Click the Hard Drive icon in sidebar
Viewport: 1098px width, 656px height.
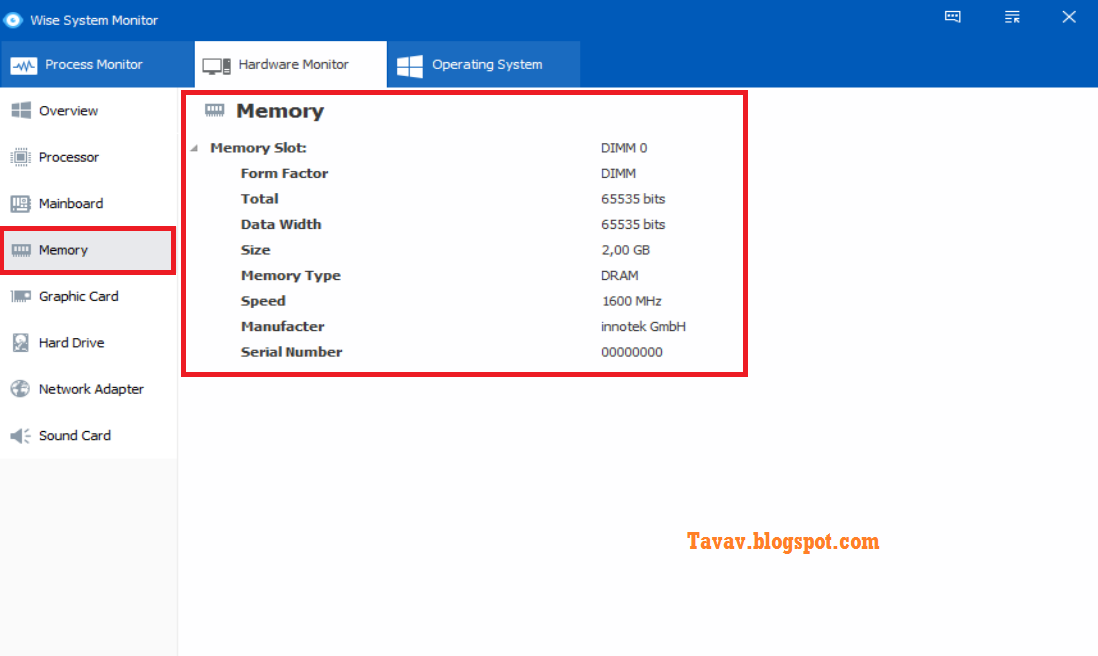[19, 342]
